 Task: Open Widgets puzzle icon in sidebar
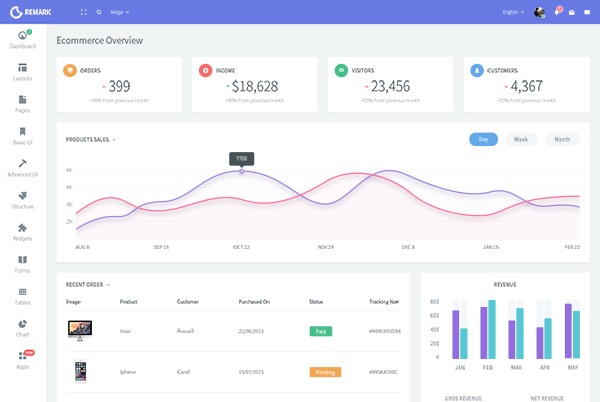coord(22,228)
